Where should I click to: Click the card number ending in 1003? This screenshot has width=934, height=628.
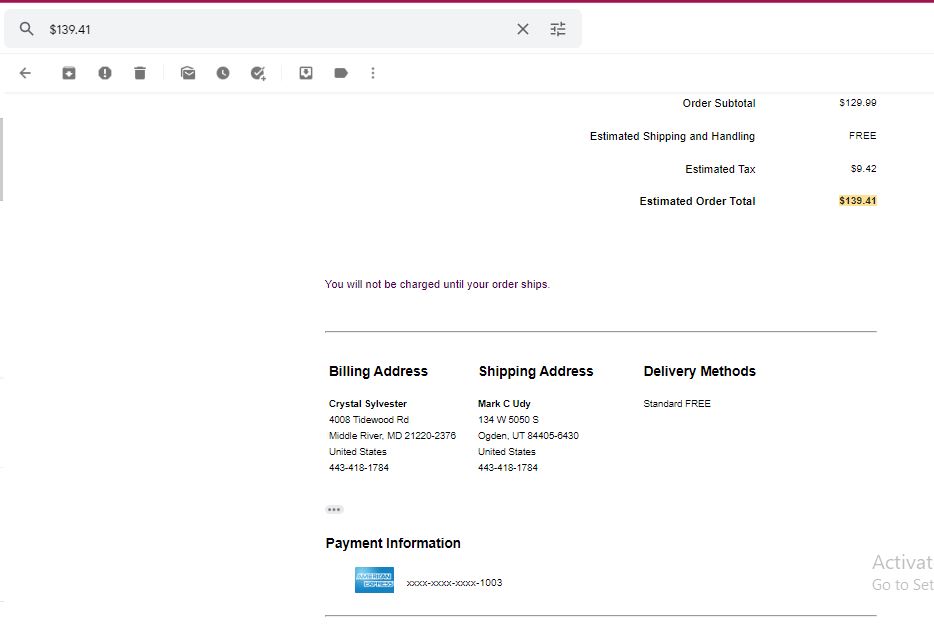tap(454, 583)
